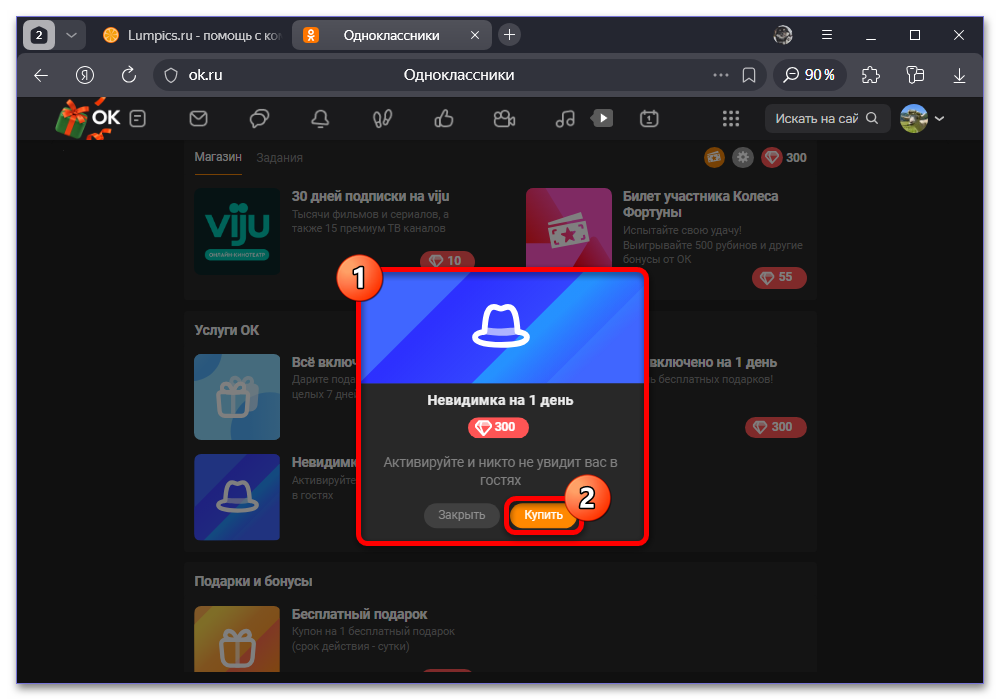The image size is (1000, 700).
Task: Open the browser hamburger menu
Action: coord(827,35)
